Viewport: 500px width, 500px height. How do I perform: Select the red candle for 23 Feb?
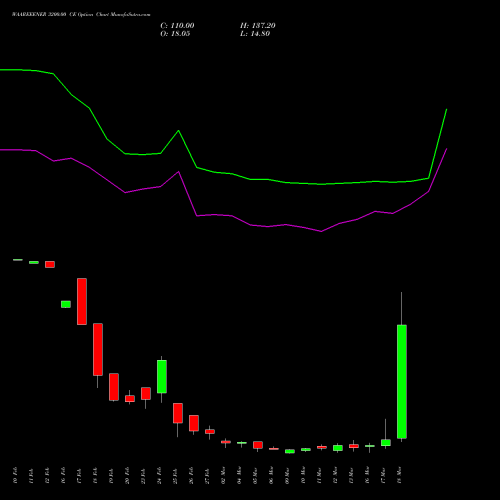(146, 393)
